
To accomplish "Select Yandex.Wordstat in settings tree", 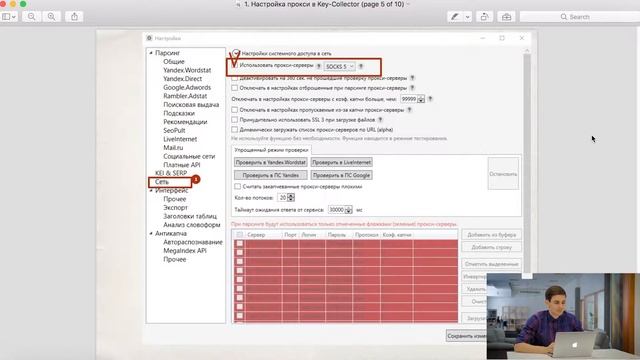I will [x=187, y=70].
